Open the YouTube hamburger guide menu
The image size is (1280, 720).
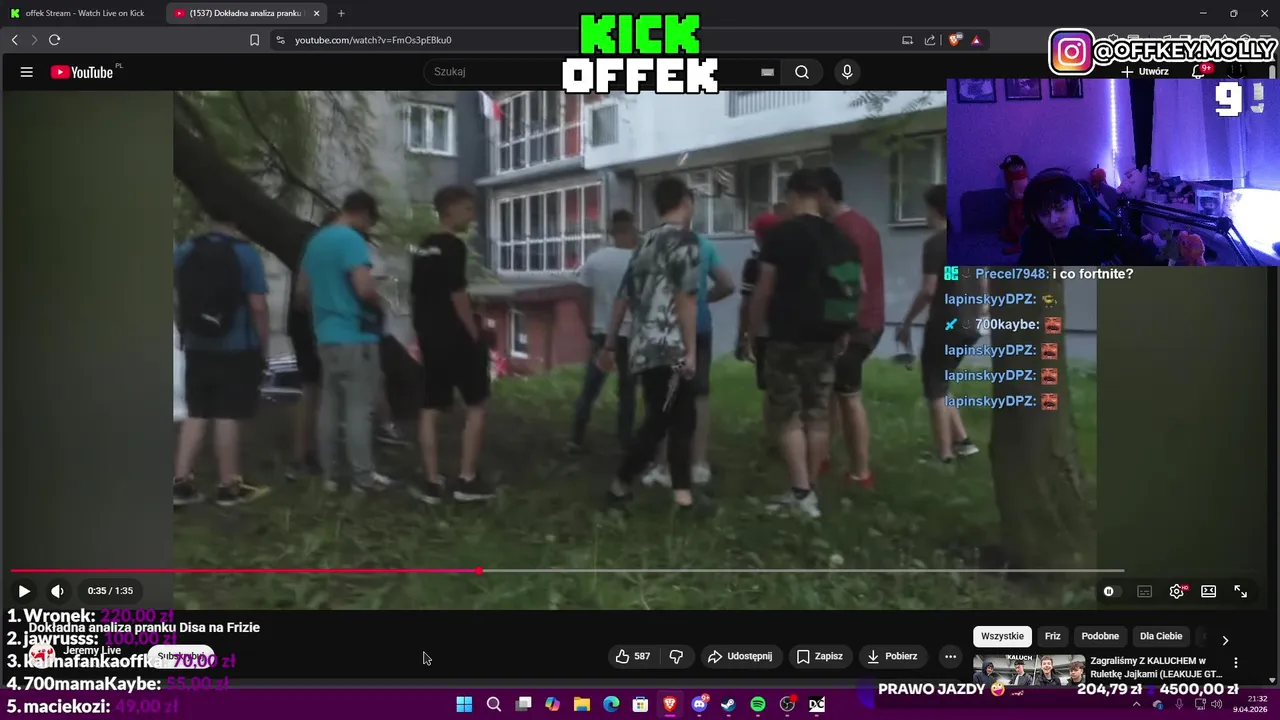[x=27, y=72]
